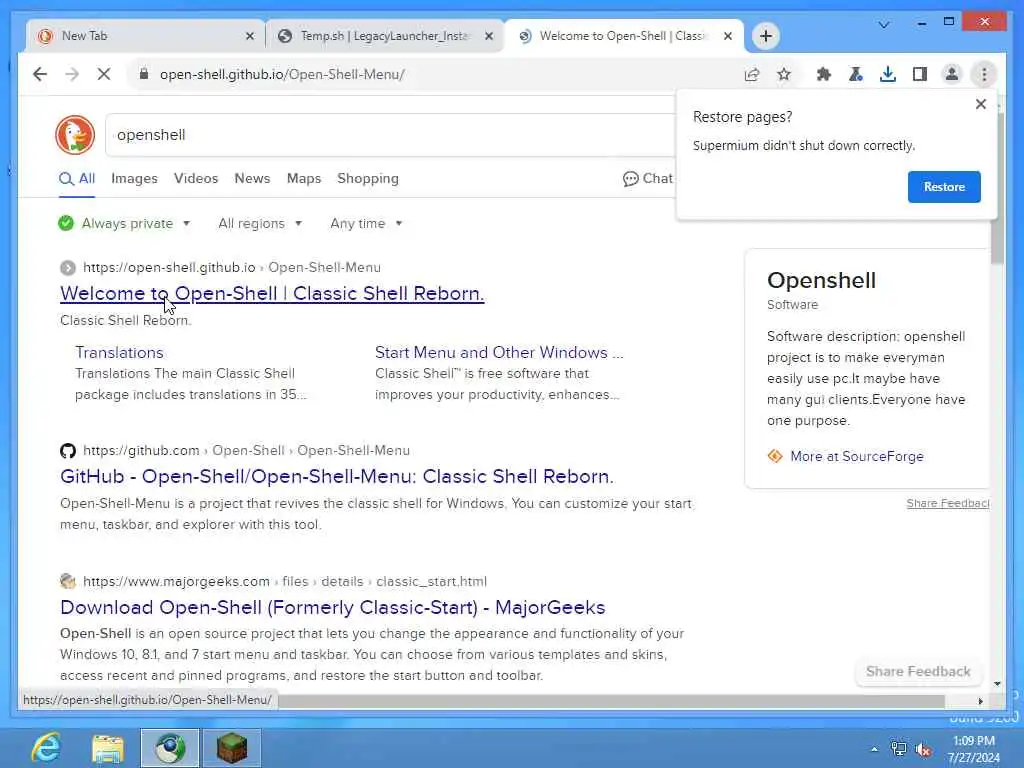Click the SourceForge diamond icon
Viewport: 1024px width, 768px height.
[x=775, y=456]
